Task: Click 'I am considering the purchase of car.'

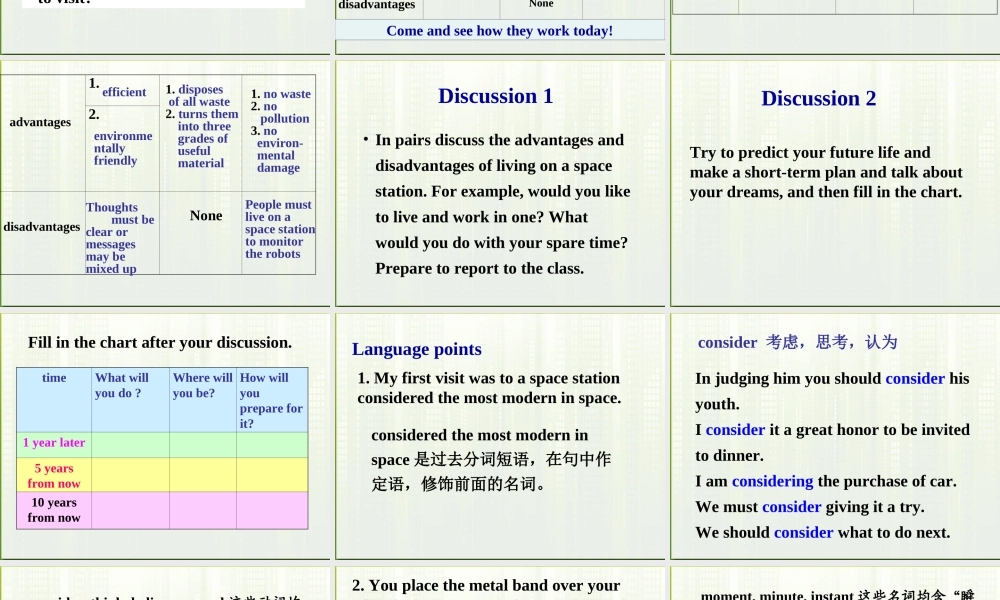Action: [x=826, y=481]
